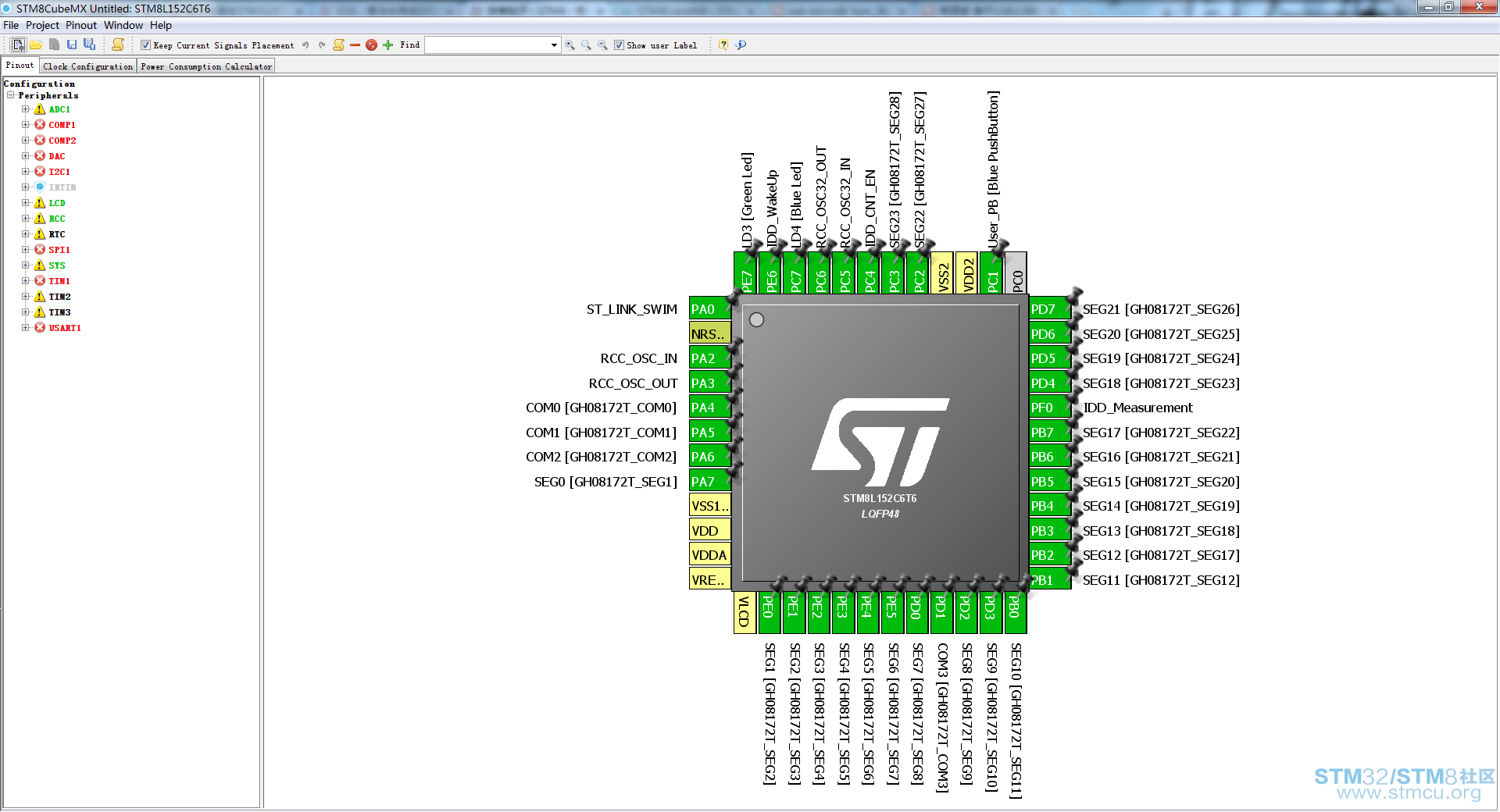Click the NRS.. reset pin

710,334
